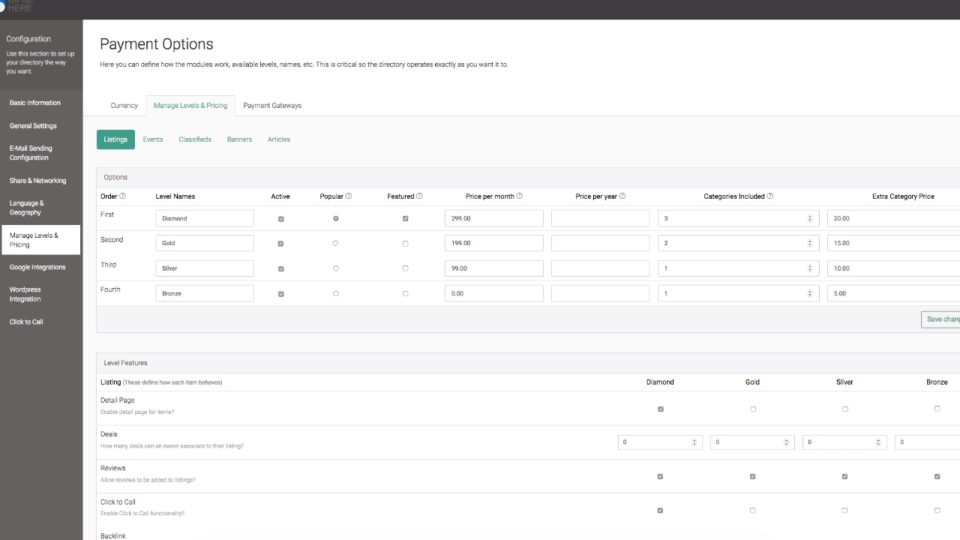Viewport: 960px width, 540px height.
Task: Adjust the Silver Categories Included stepper arrows
Action: 809,268
